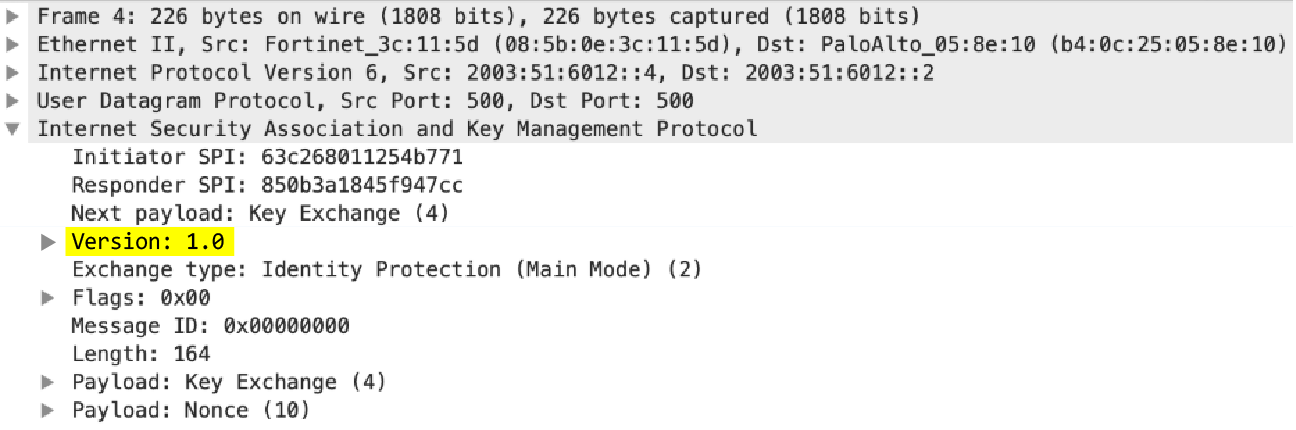
Task: Expand Payload: Key Exchange (4) triangle
Action: (x=46, y=382)
